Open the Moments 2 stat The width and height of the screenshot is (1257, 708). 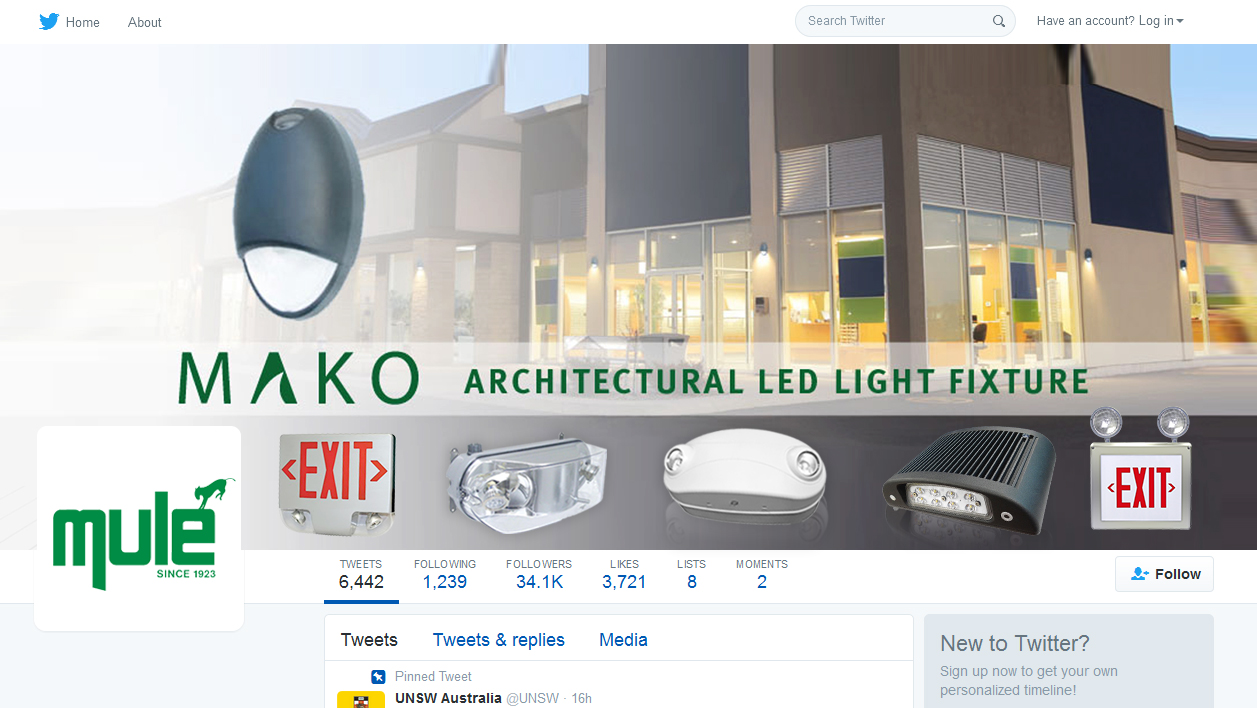(x=762, y=575)
